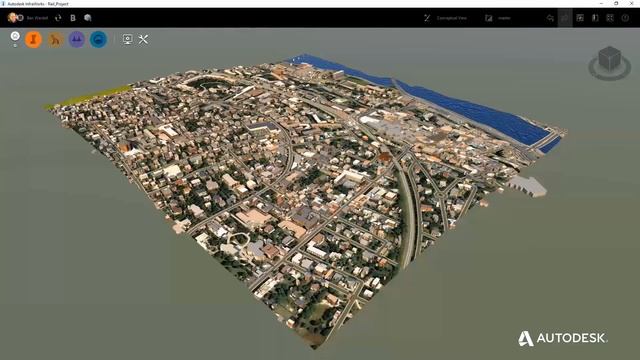This screenshot has width=640, height=360.
Task: Open the model explorer search icon
Action: [87, 18]
